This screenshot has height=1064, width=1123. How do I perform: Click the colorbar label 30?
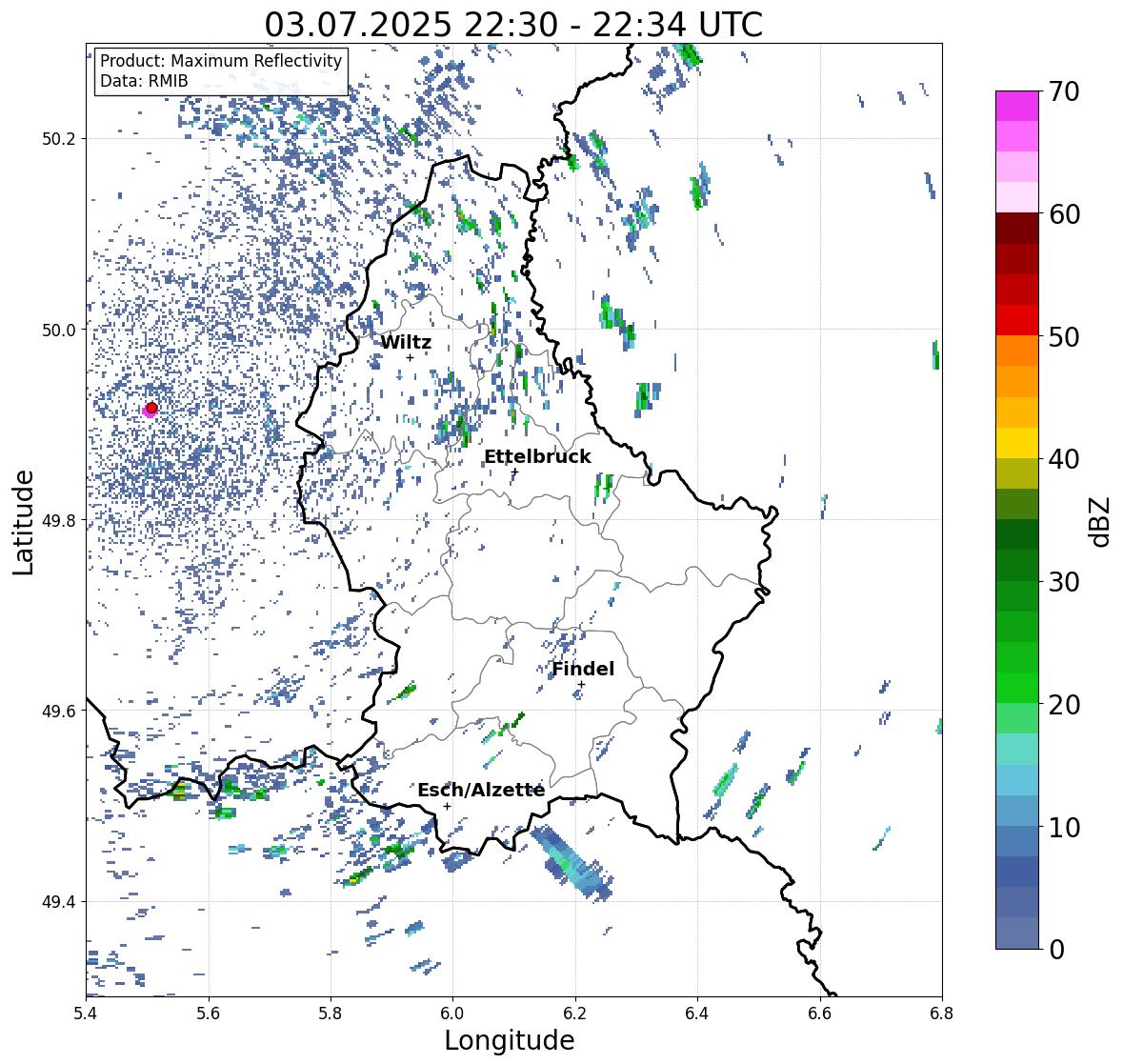(x=1064, y=582)
